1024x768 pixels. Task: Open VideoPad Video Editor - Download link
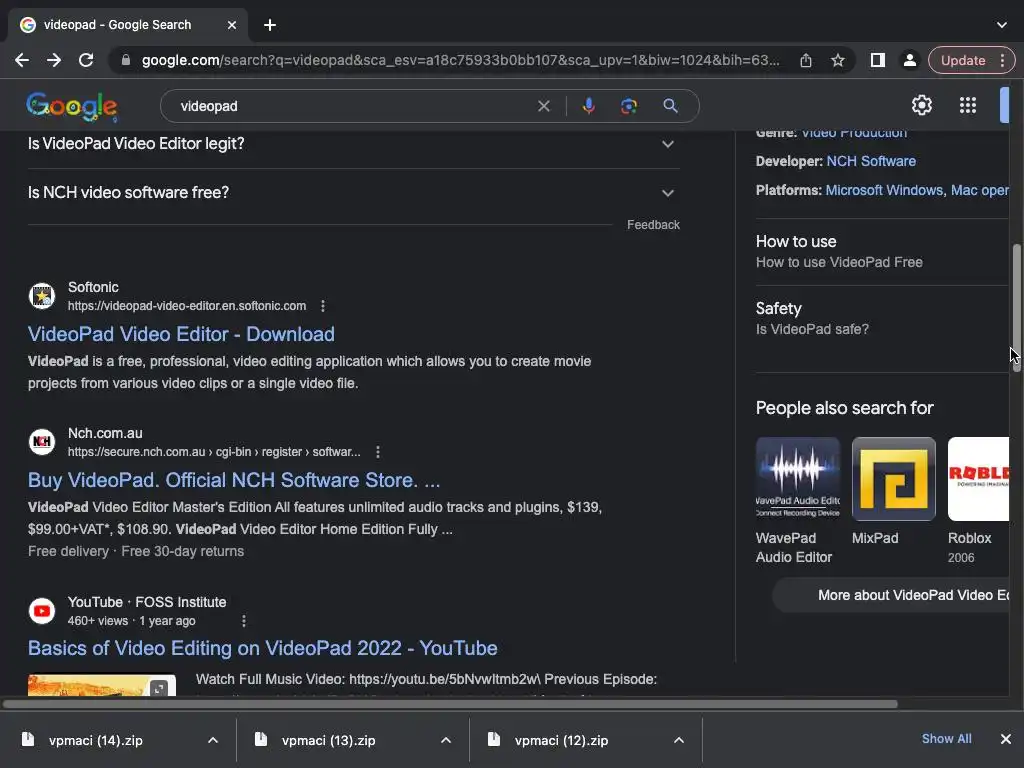[181, 334]
